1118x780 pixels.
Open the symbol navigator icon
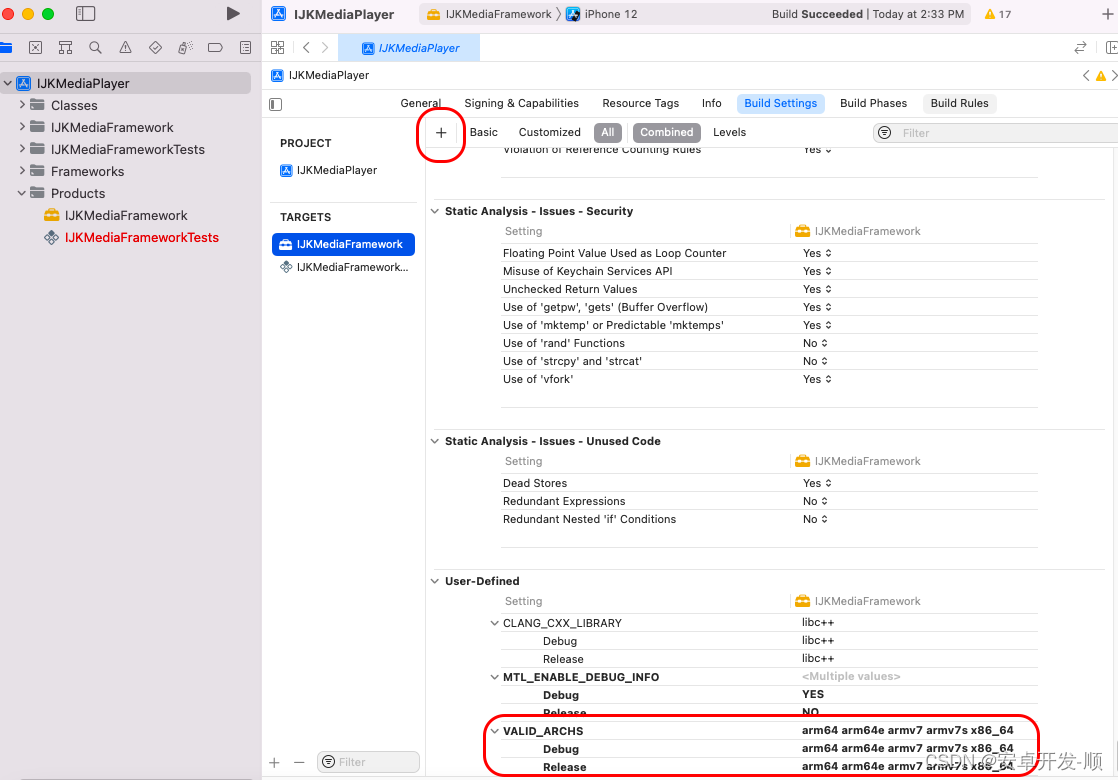coord(66,48)
